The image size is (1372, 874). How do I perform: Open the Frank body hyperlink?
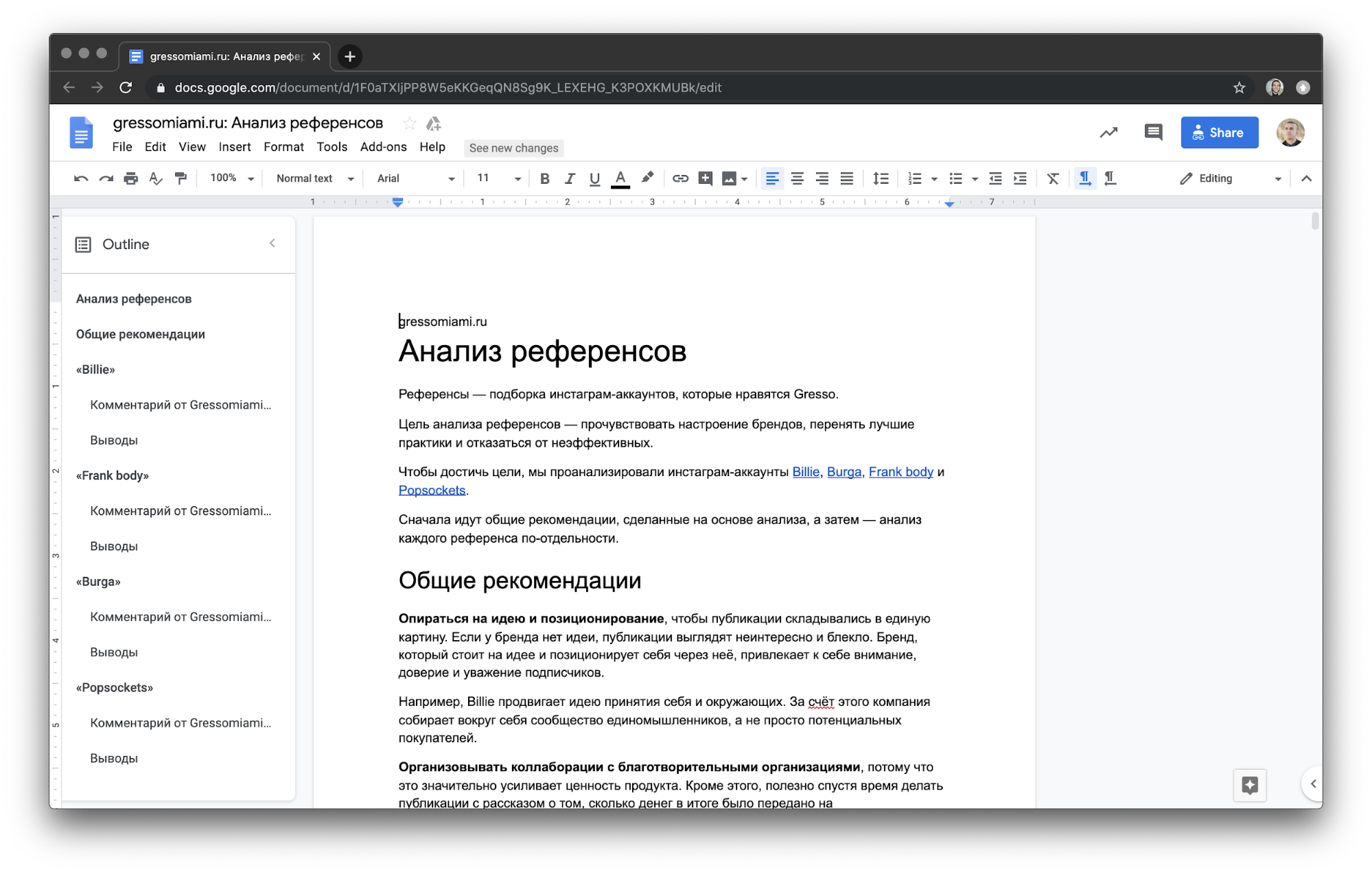pyautogui.click(x=900, y=472)
